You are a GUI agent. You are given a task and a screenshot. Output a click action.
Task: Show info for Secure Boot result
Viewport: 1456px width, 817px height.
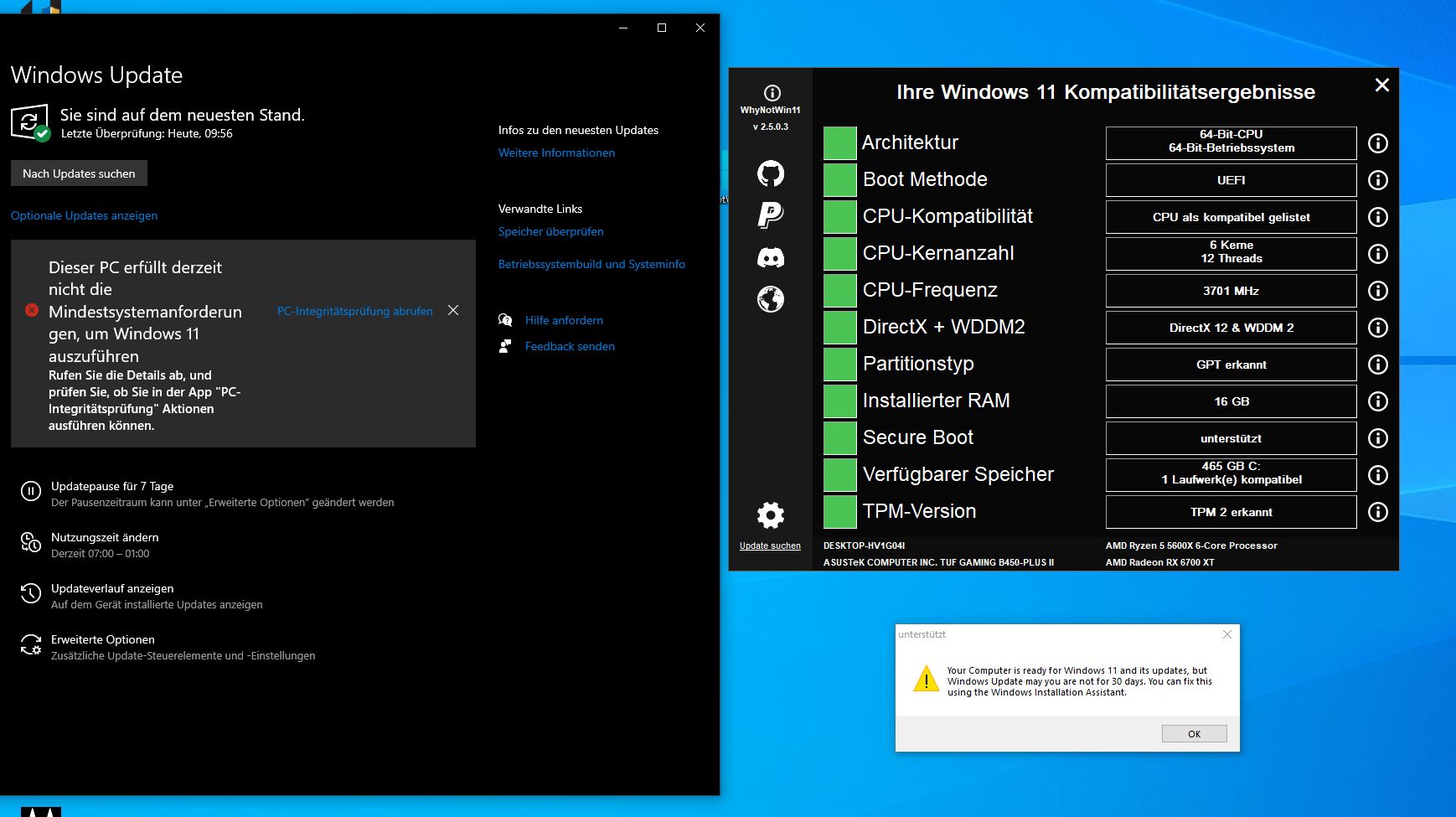tap(1378, 438)
